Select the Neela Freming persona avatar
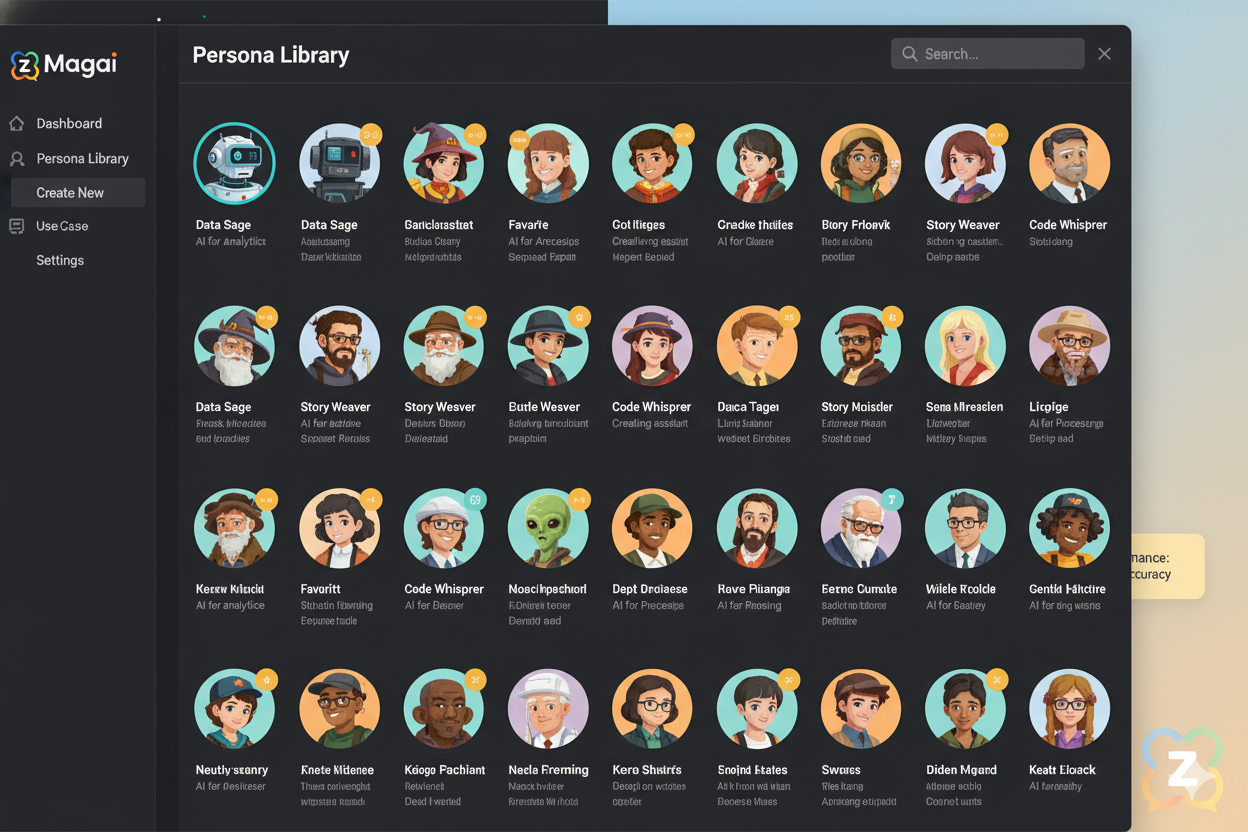This screenshot has width=1248, height=832. point(547,708)
